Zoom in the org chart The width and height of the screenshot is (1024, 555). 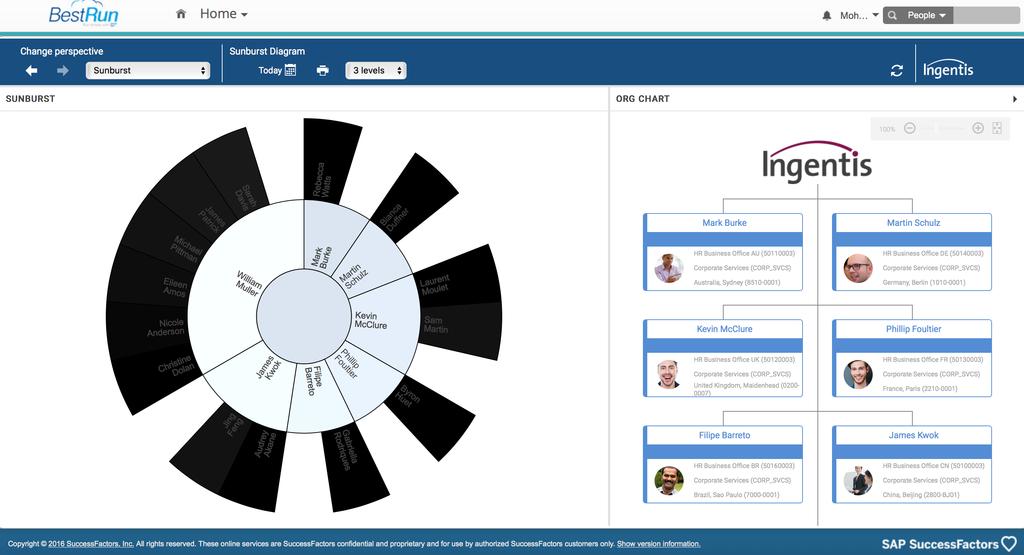(x=978, y=129)
